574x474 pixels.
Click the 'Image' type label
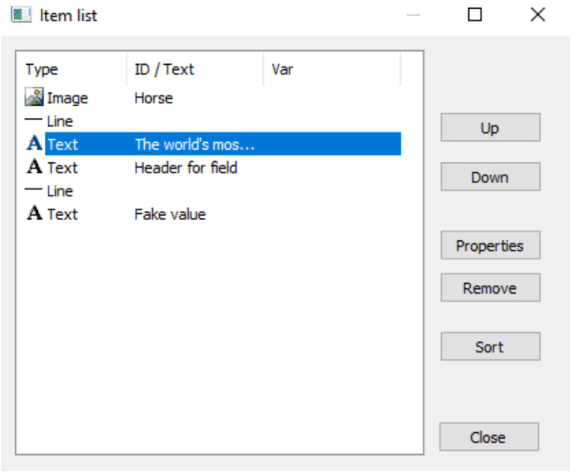68,98
